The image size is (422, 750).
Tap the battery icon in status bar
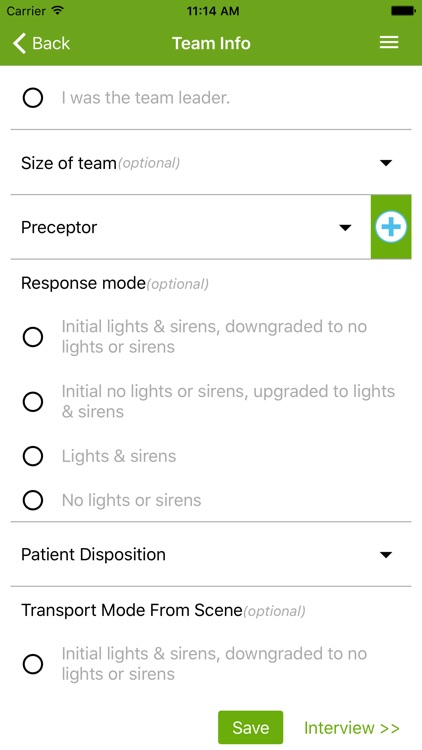403,11
